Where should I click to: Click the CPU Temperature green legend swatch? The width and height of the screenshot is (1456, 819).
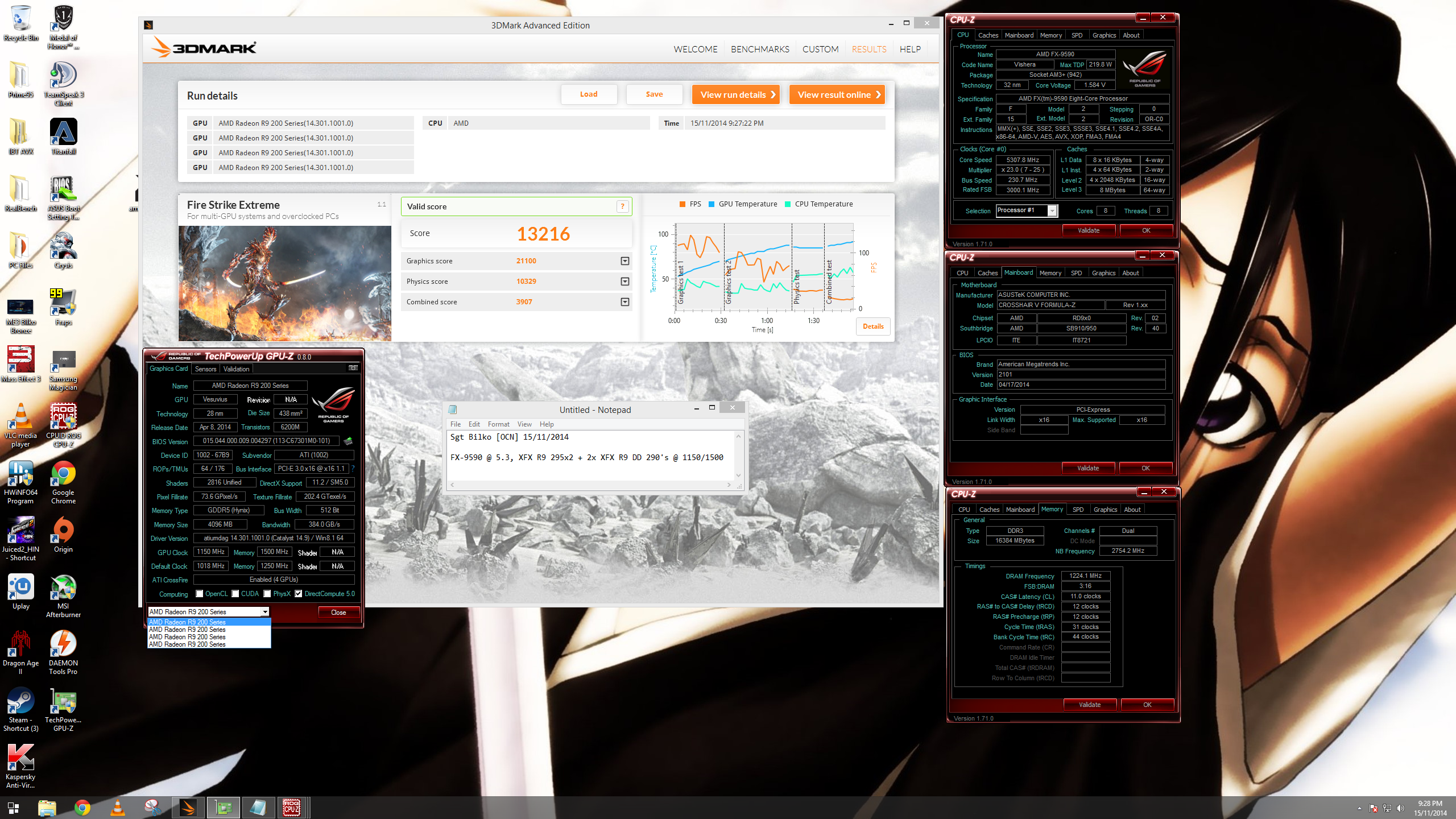tap(788, 204)
